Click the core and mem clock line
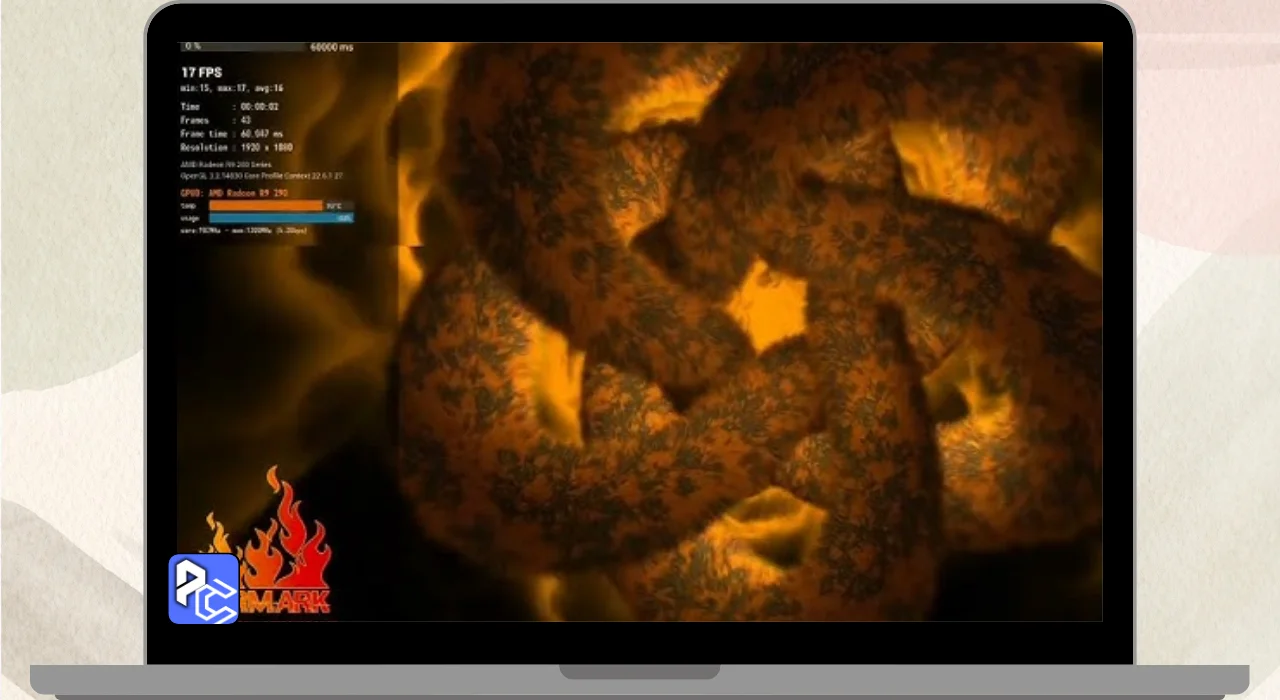 click(x=244, y=230)
